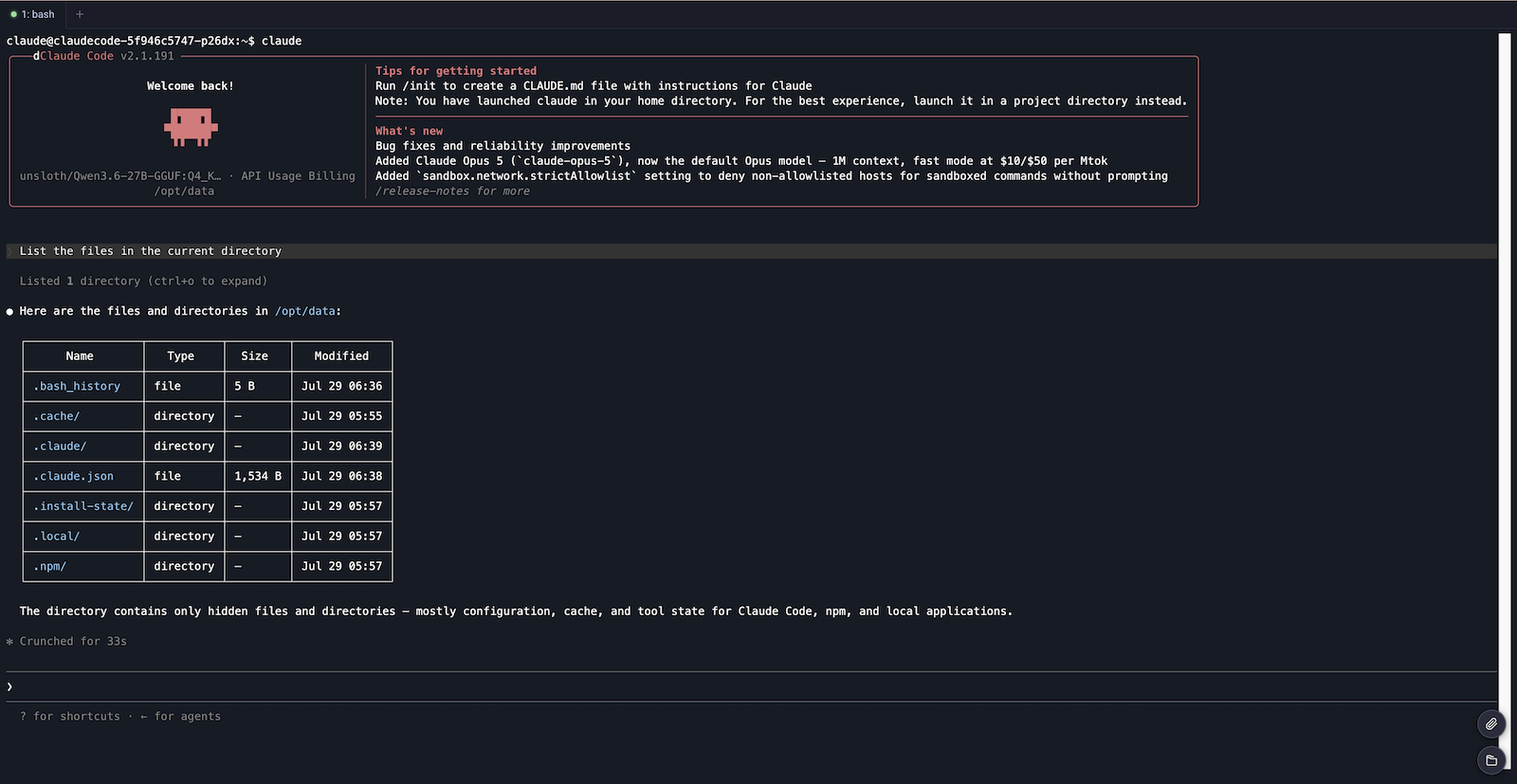This screenshot has height=784, width=1517.
Task: Click the 'Claude Code v2.1.191' title
Action: coord(107,56)
